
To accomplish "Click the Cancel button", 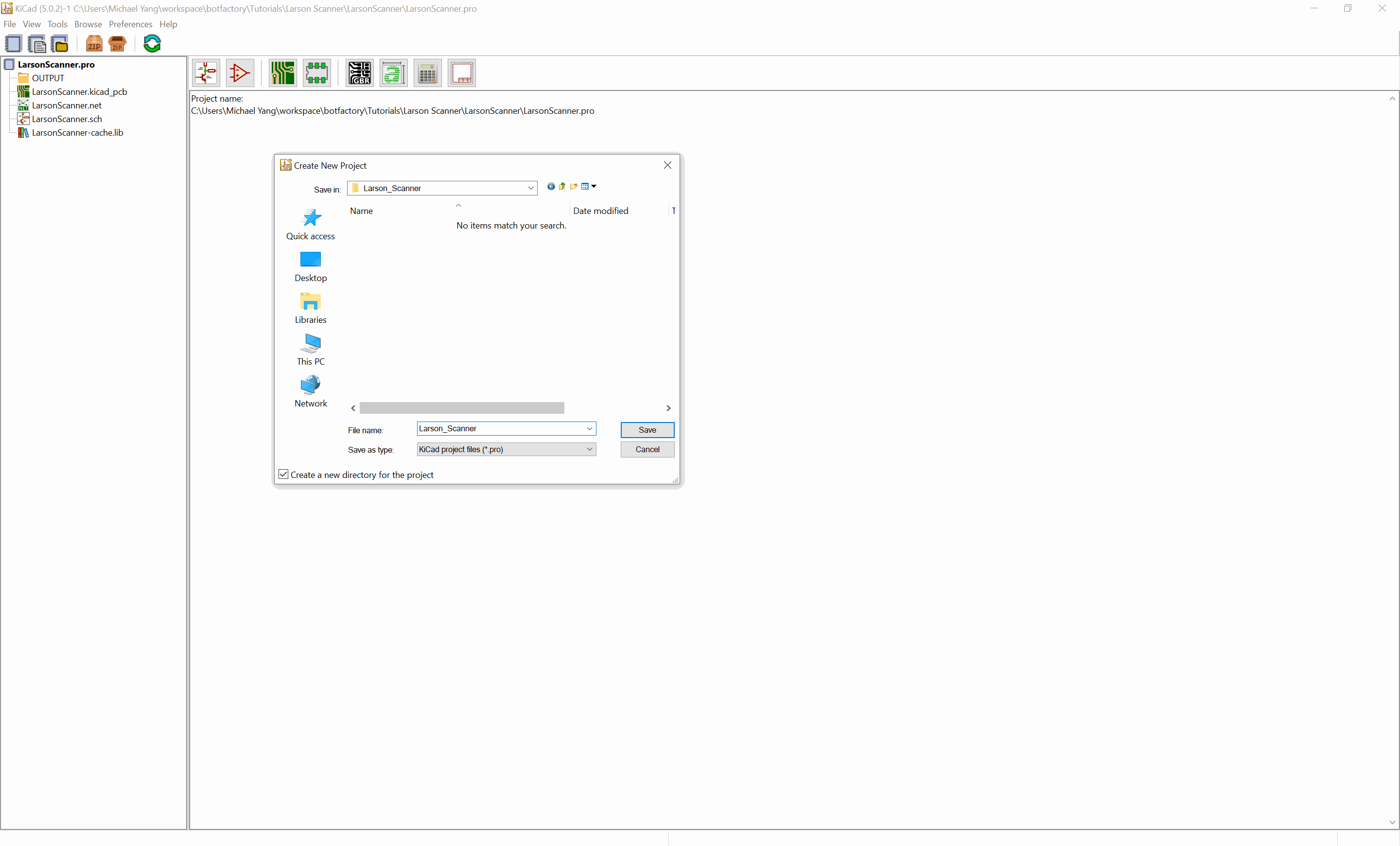I will click(647, 449).
